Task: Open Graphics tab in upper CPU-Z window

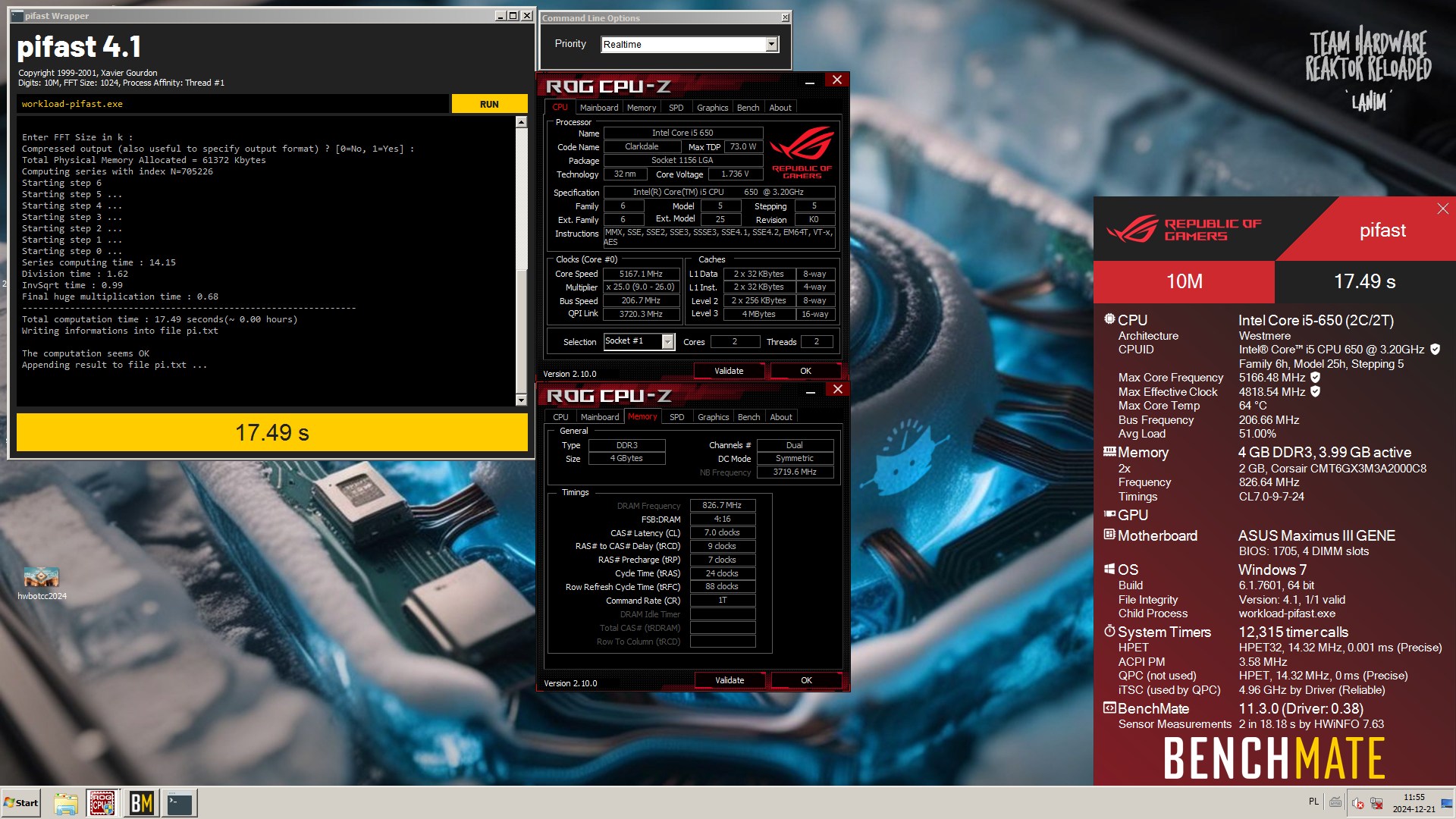Action: [x=712, y=108]
